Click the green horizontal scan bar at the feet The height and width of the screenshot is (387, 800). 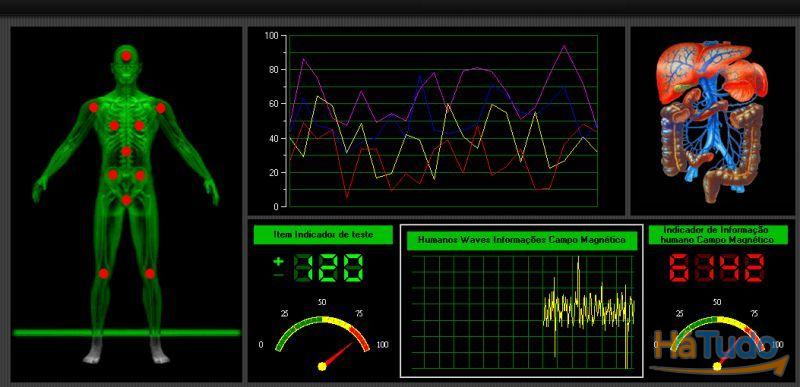(x=127, y=333)
